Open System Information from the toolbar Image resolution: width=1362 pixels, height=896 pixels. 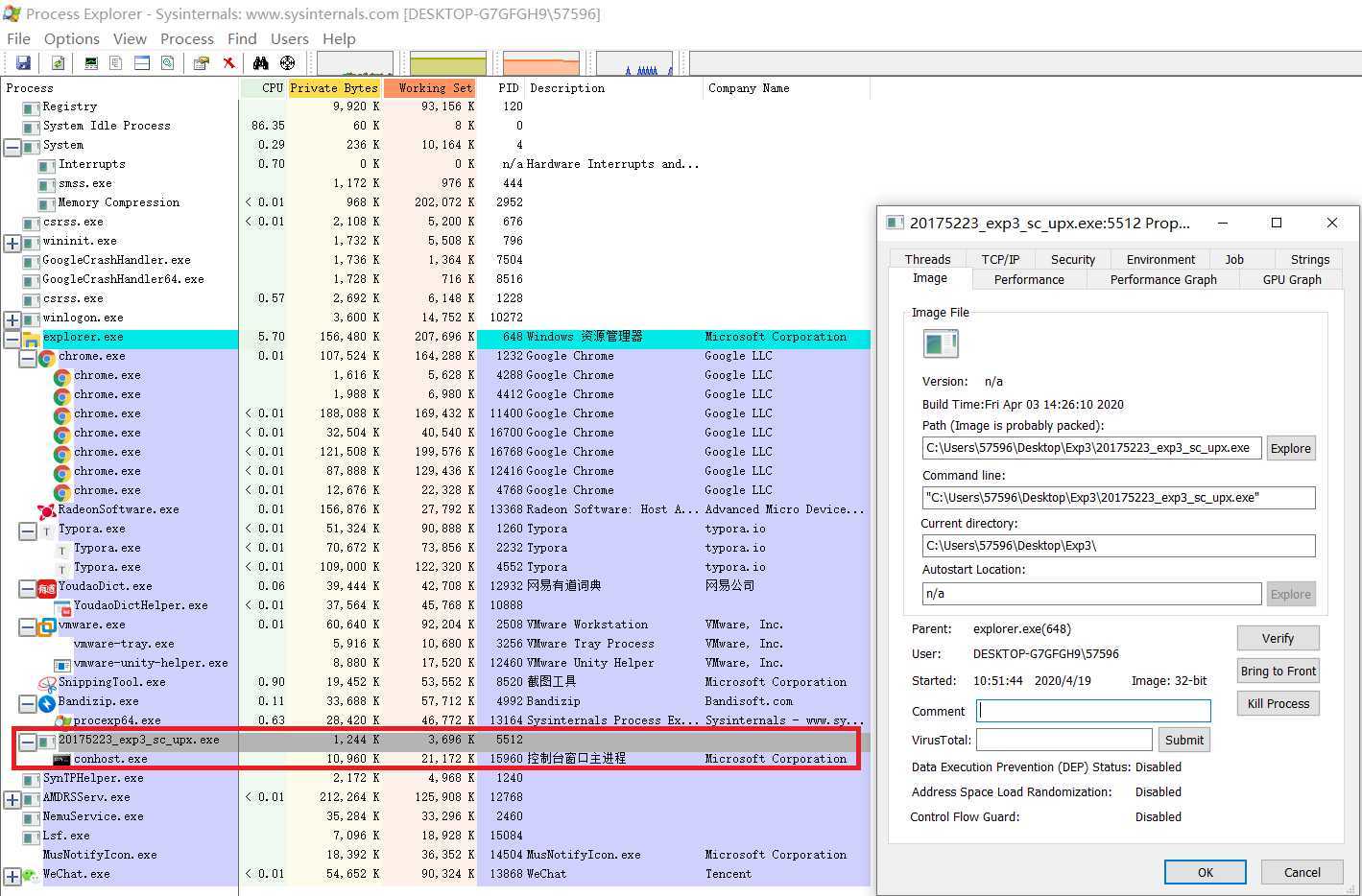[x=91, y=63]
